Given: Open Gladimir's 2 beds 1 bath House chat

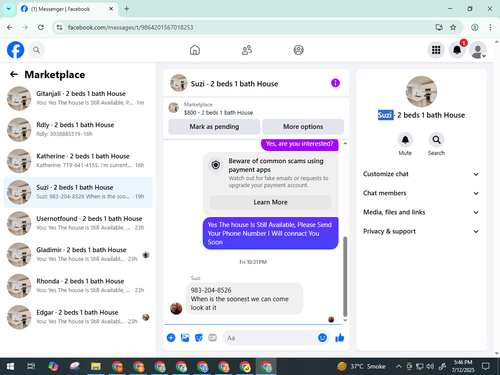Looking at the screenshot, I should [x=78, y=255].
